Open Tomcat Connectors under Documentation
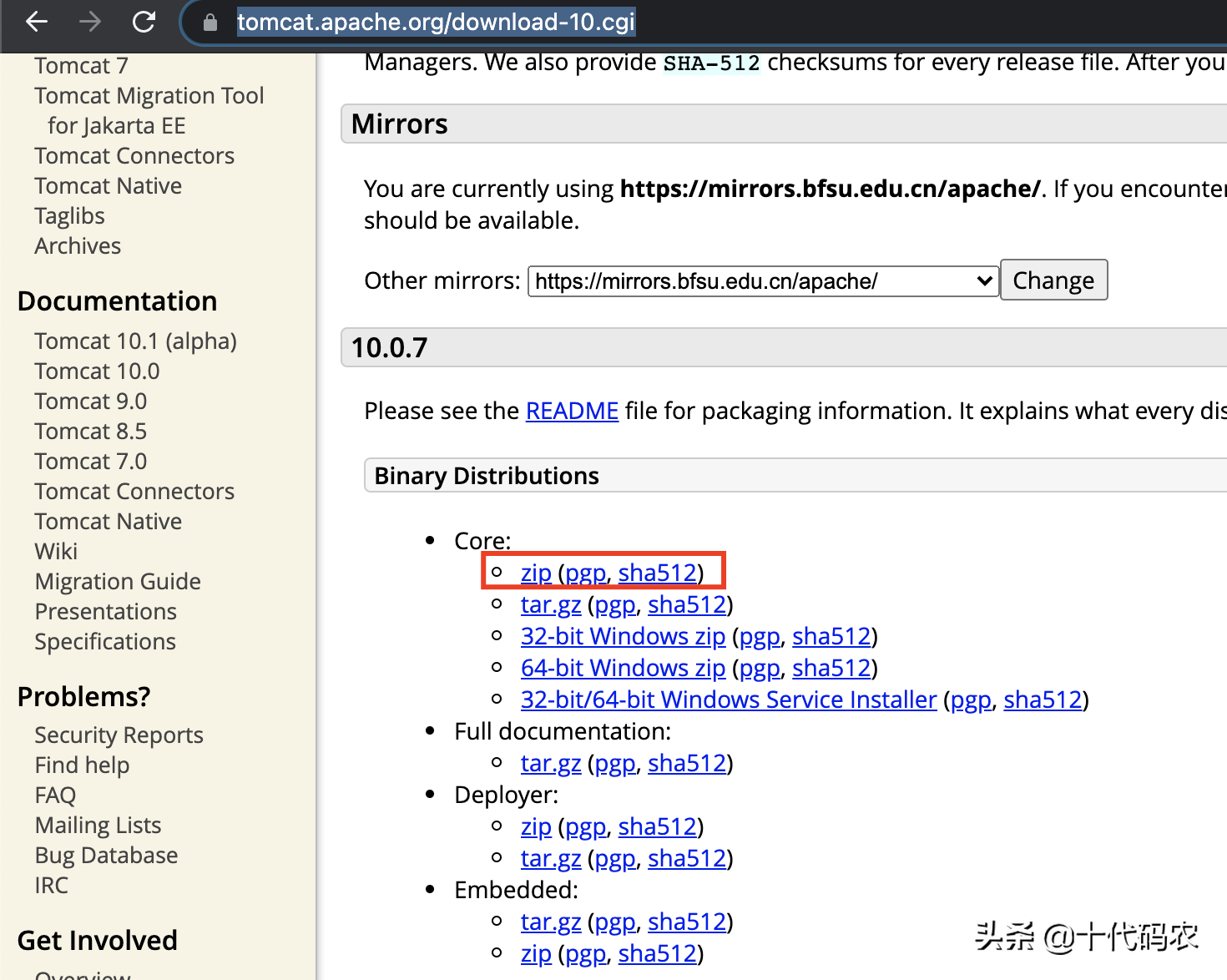Screen dimensions: 1227x980 [134, 491]
